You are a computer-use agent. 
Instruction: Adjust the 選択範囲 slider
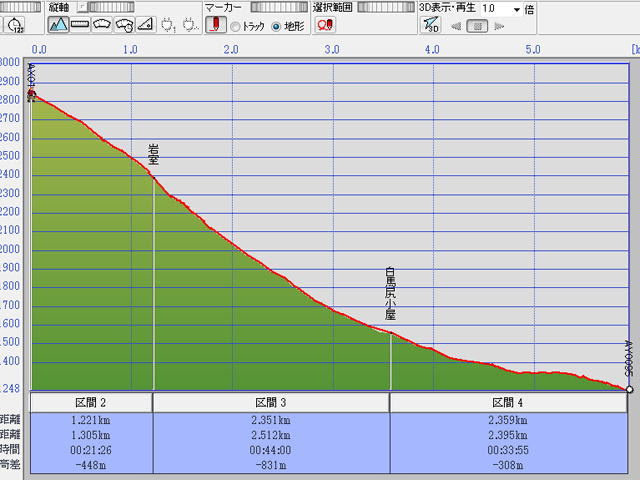(x=386, y=7)
